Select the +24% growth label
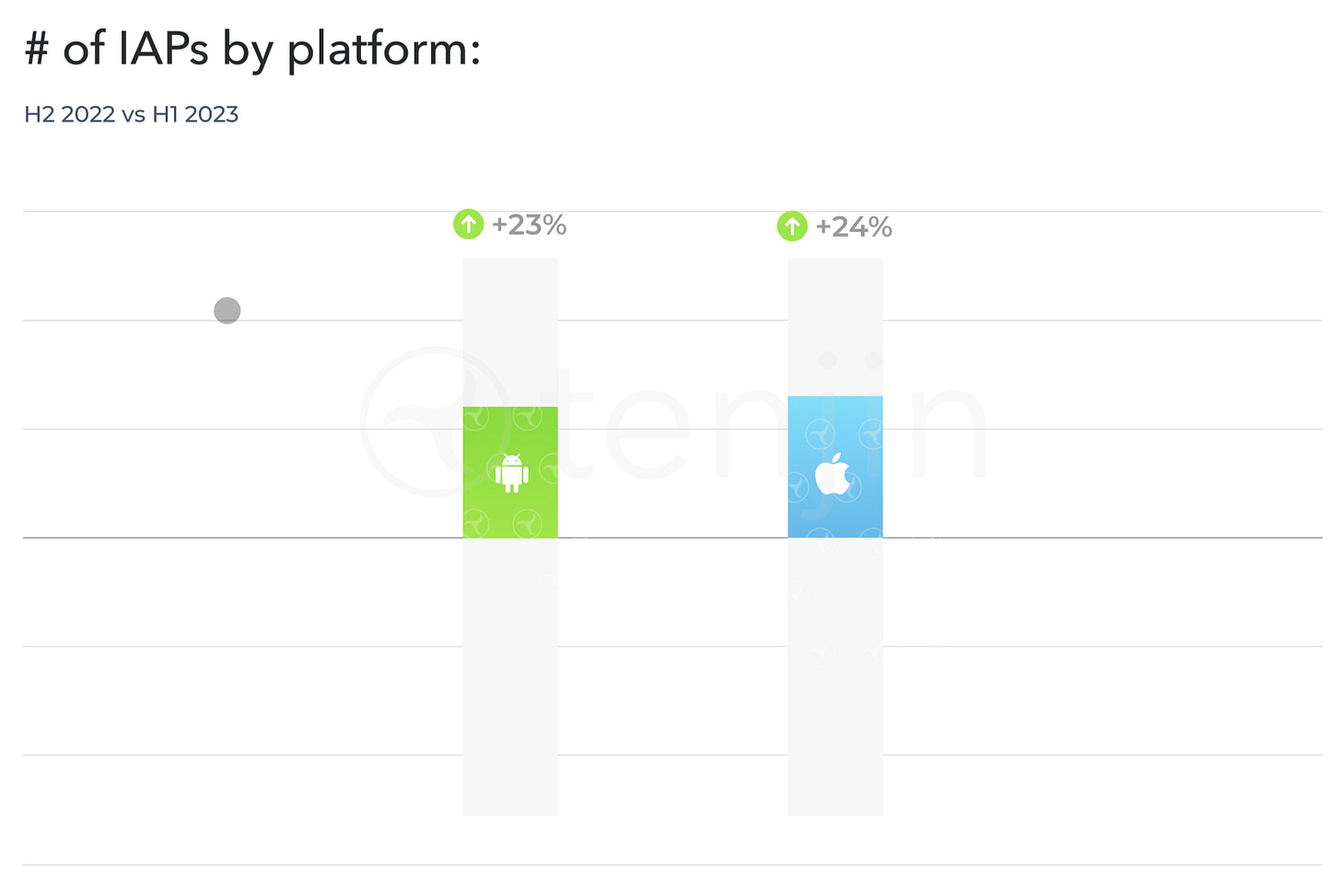Image resolution: width=1341 pixels, height=896 pixels. coord(854,227)
